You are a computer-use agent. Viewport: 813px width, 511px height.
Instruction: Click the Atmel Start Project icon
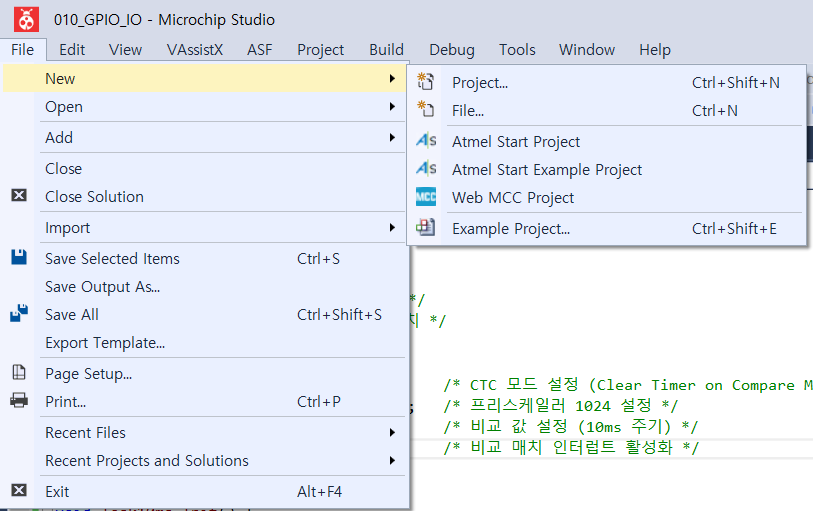(x=426, y=140)
